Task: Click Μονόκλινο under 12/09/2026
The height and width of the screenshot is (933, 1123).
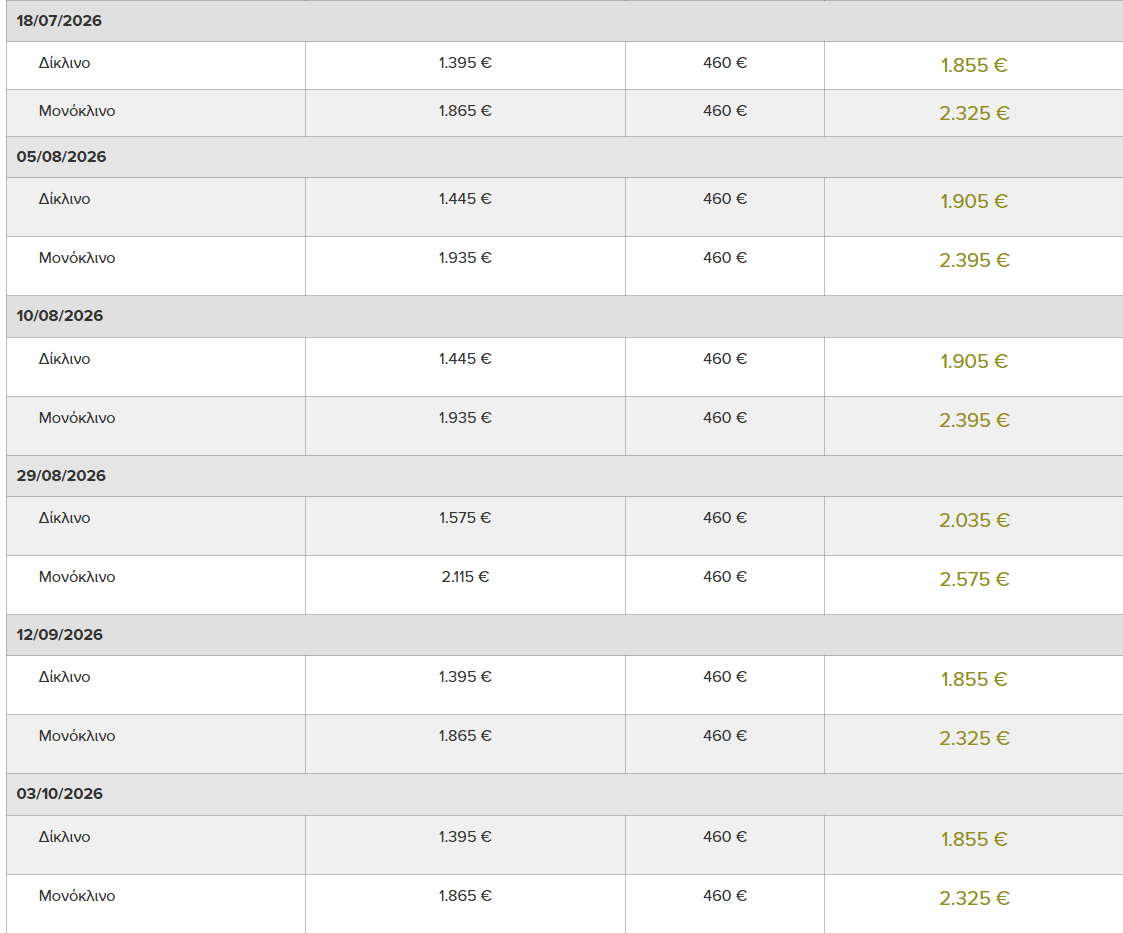Action: [77, 736]
